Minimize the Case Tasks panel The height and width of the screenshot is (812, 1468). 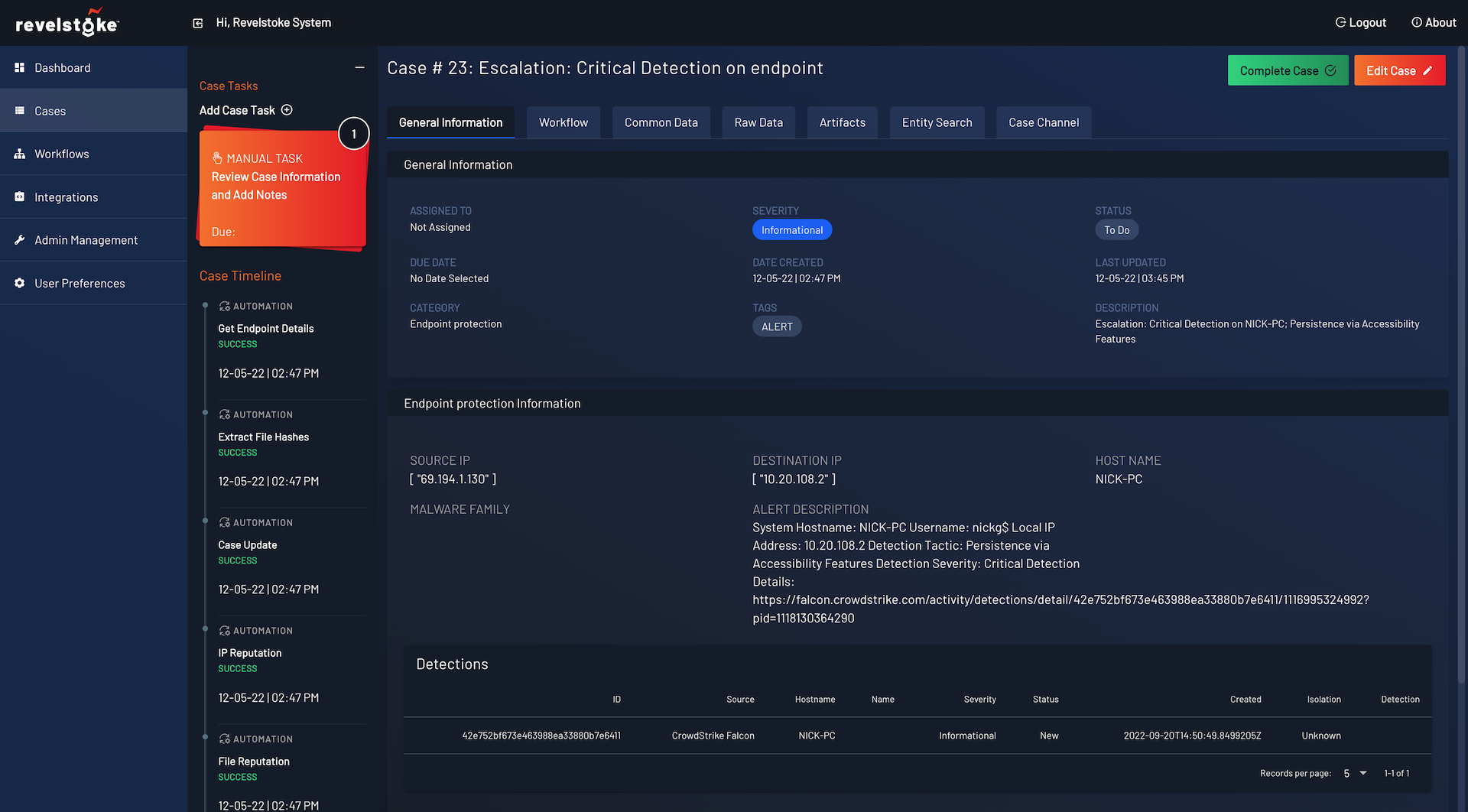359,68
